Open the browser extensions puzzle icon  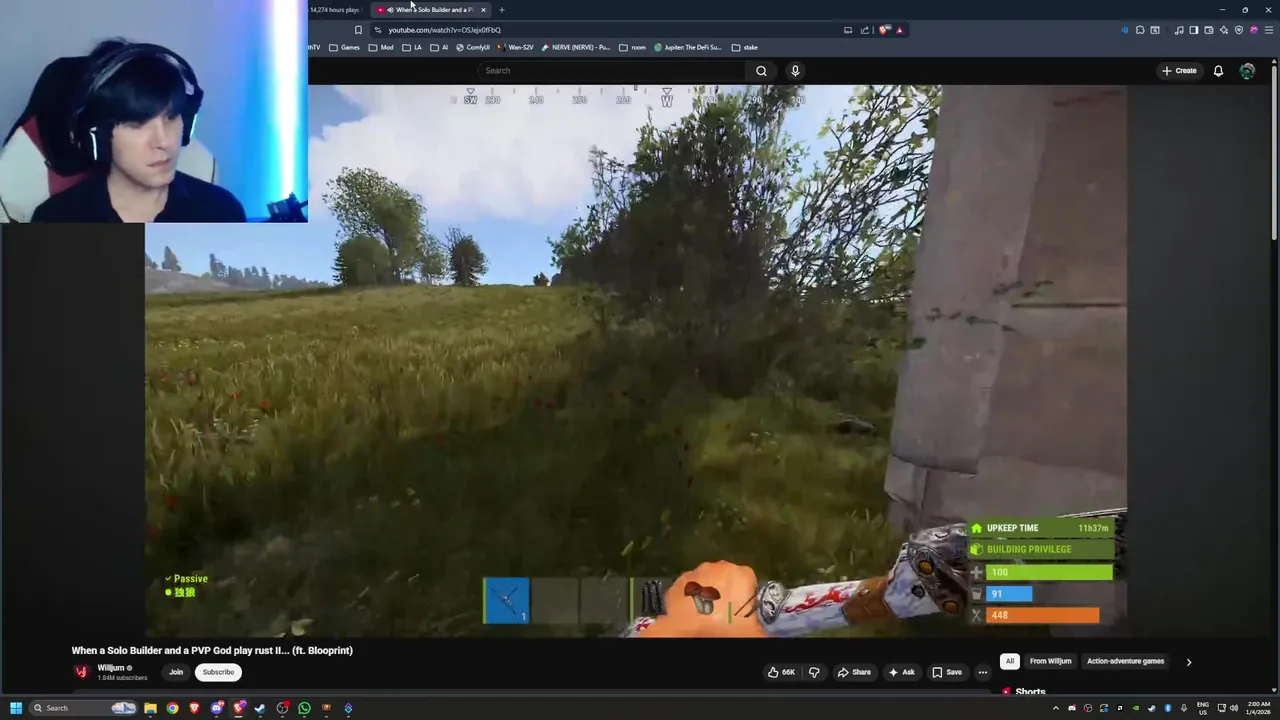click(1140, 30)
